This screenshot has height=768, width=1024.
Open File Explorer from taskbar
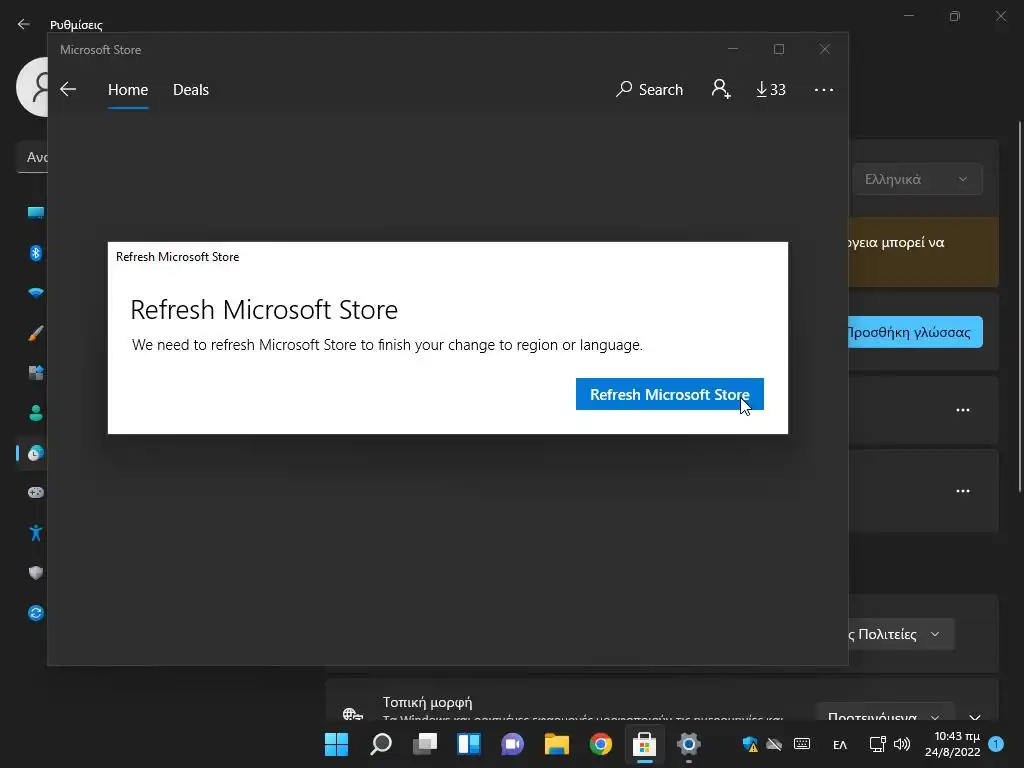tap(557, 744)
